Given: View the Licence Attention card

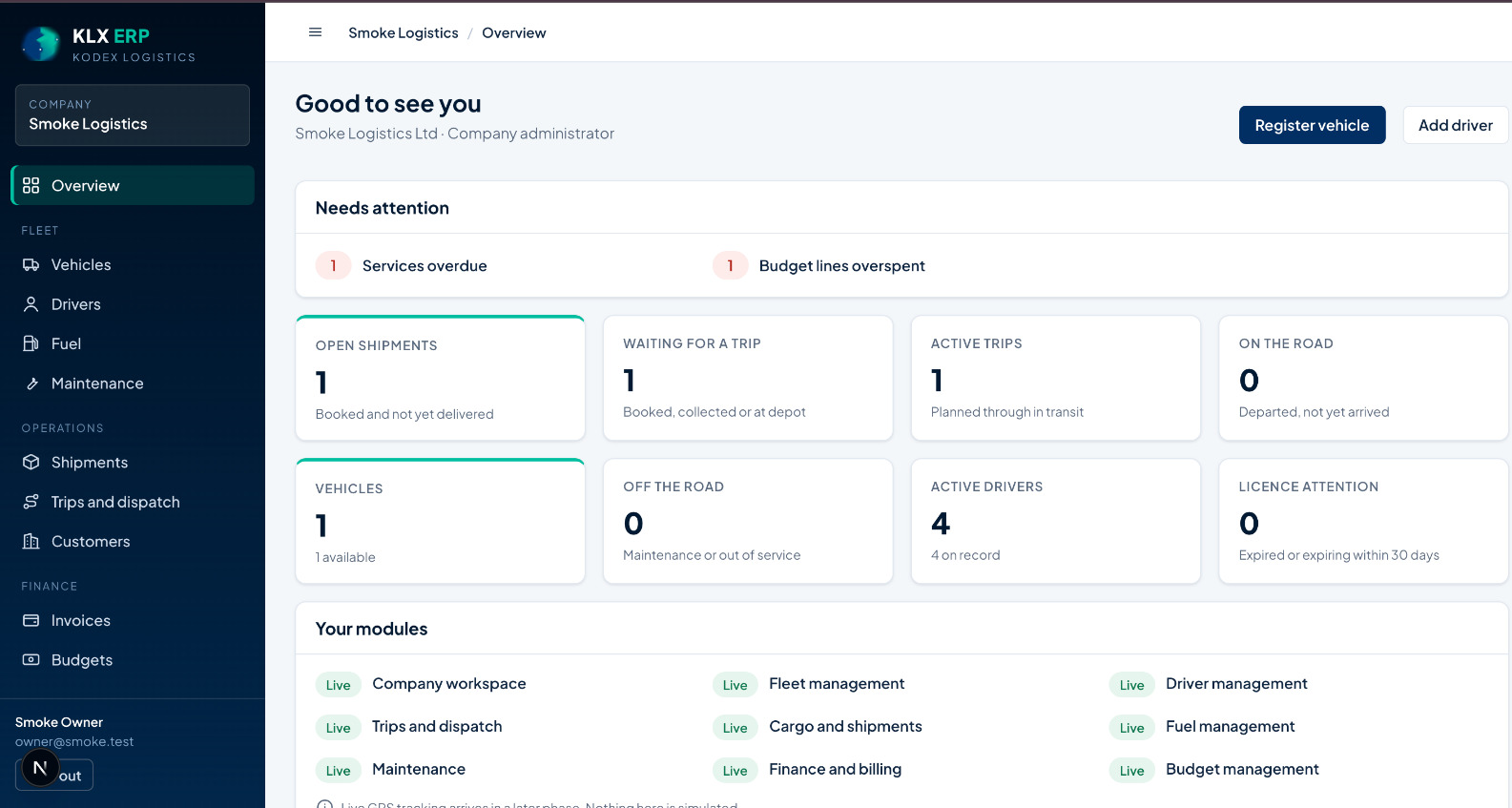Looking at the screenshot, I should point(1363,521).
